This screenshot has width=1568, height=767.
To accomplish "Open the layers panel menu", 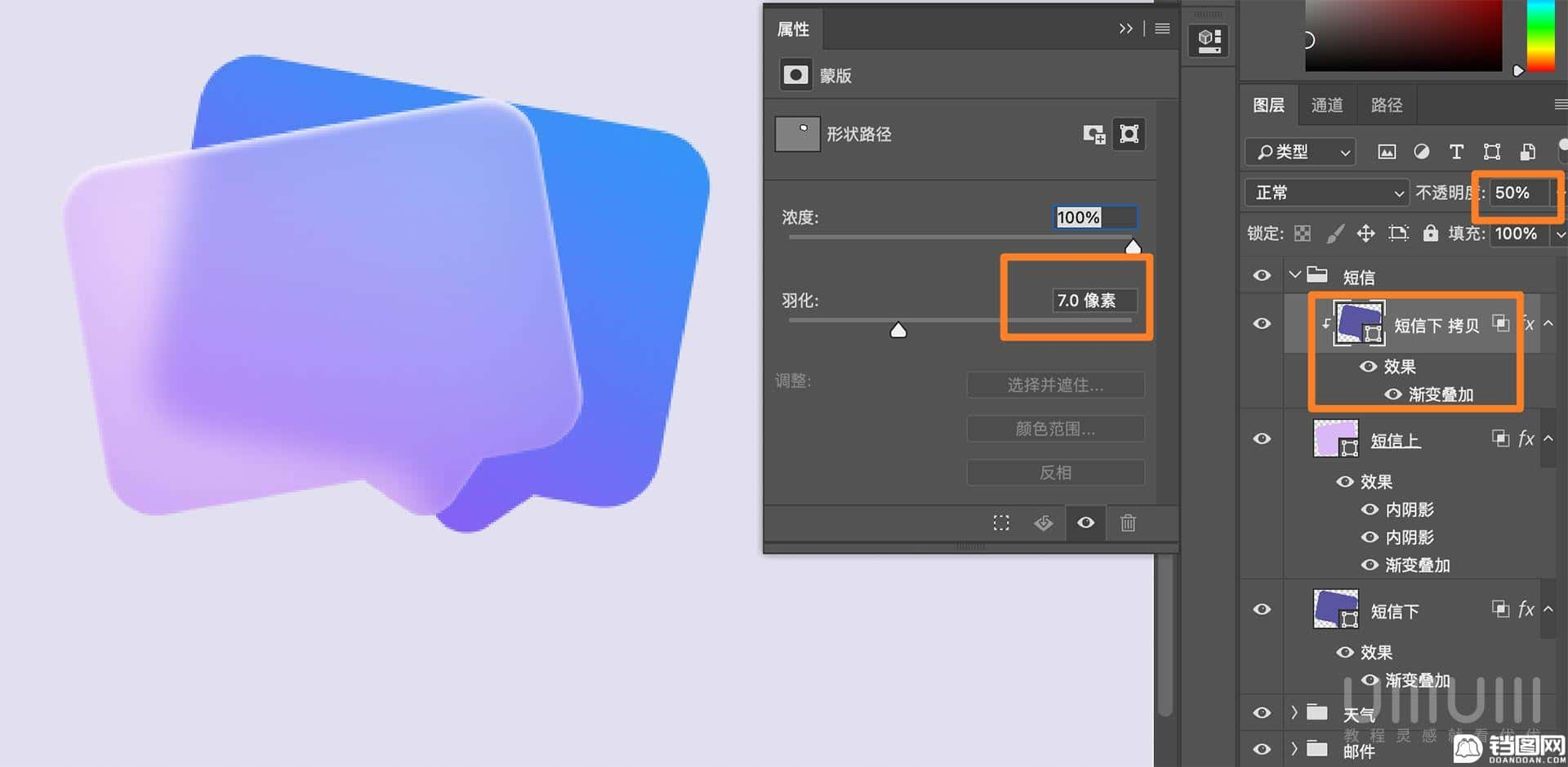I will coord(1560,105).
